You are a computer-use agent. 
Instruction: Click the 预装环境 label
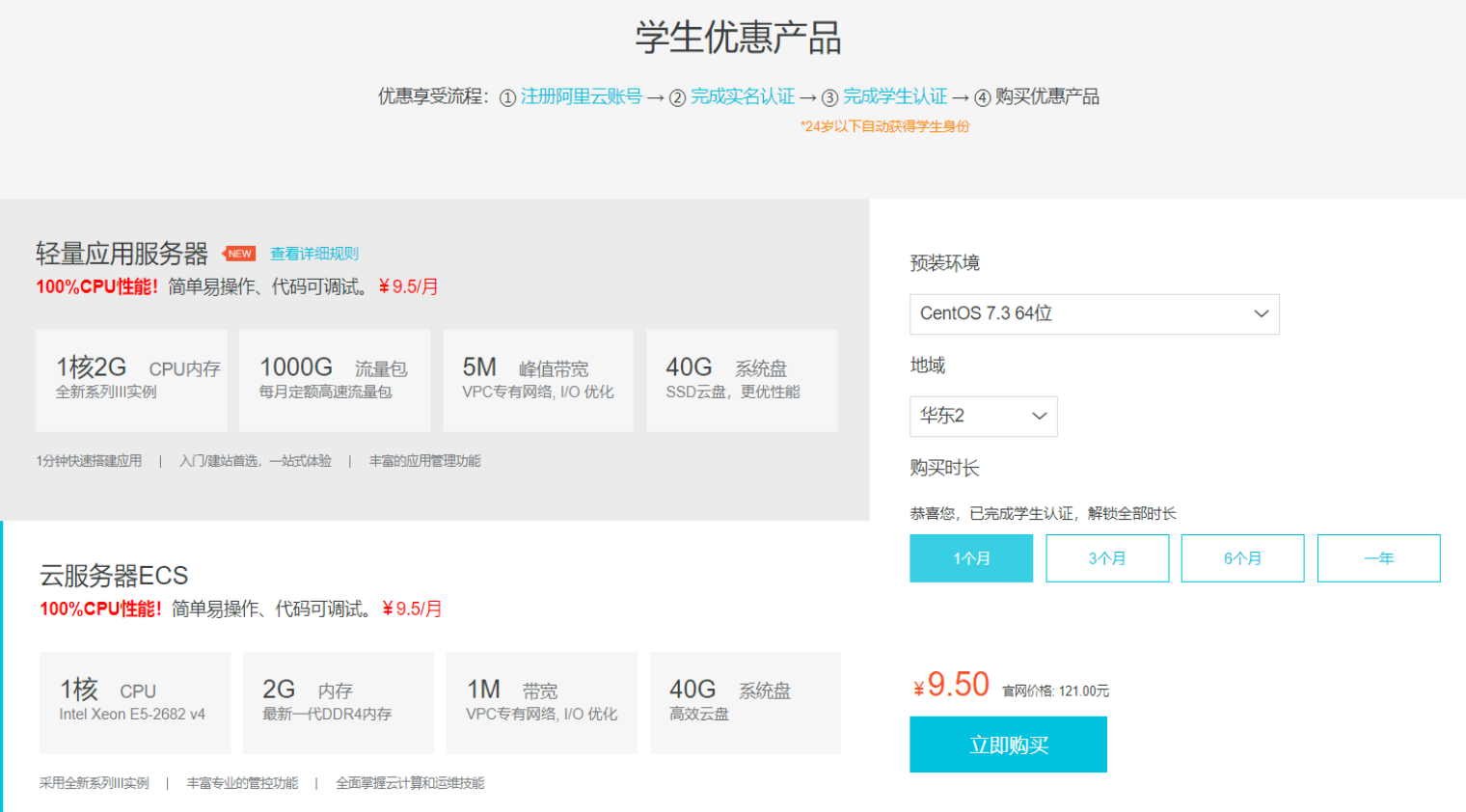(x=944, y=263)
